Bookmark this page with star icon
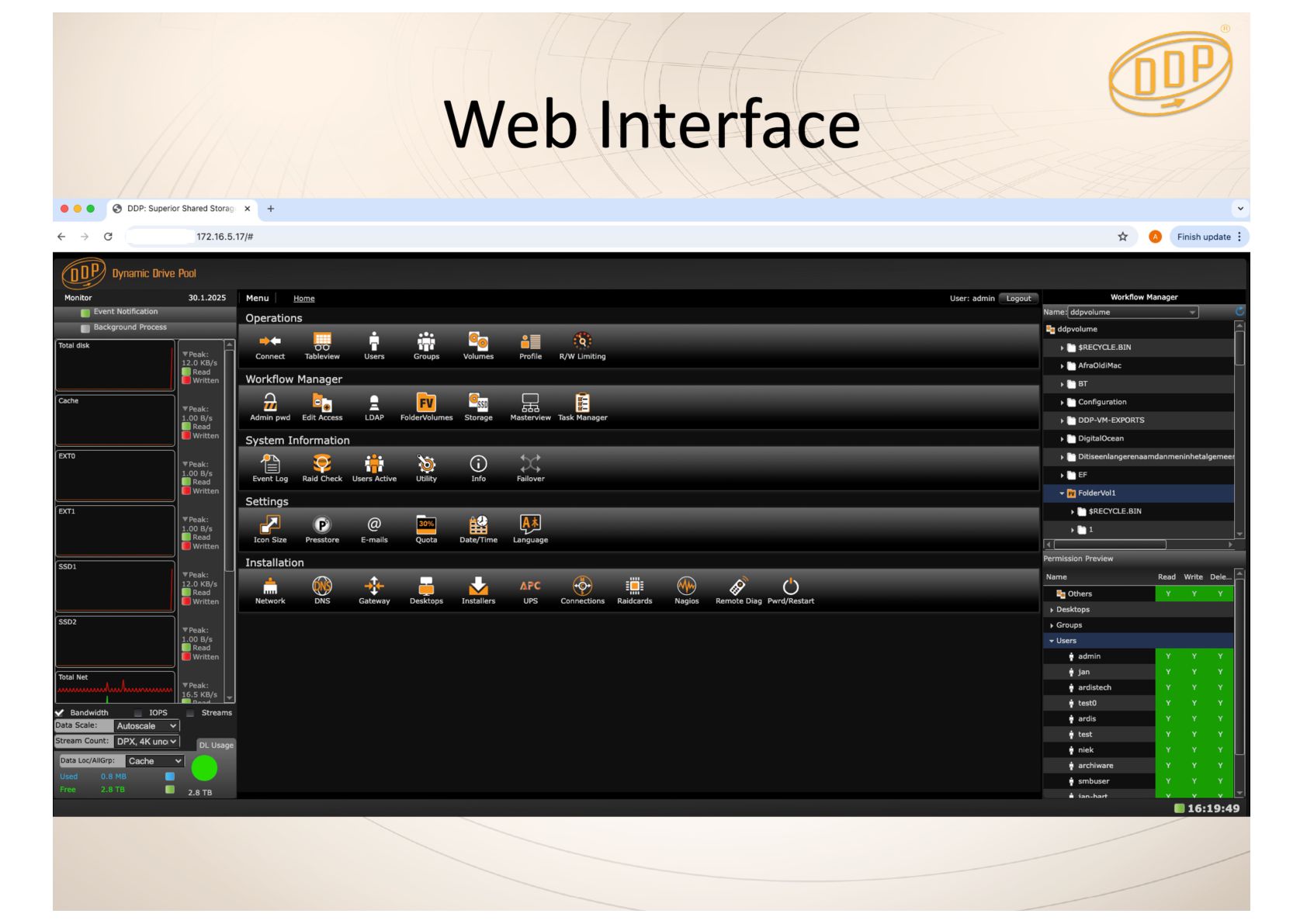This screenshot has width=1307, height=924. pos(1122,237)
